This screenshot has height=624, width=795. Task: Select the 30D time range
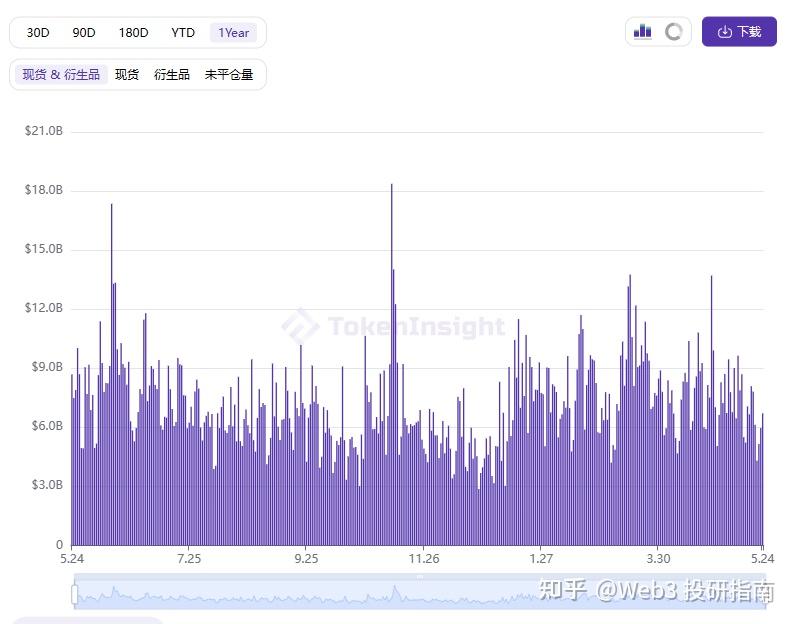(38, 32)
